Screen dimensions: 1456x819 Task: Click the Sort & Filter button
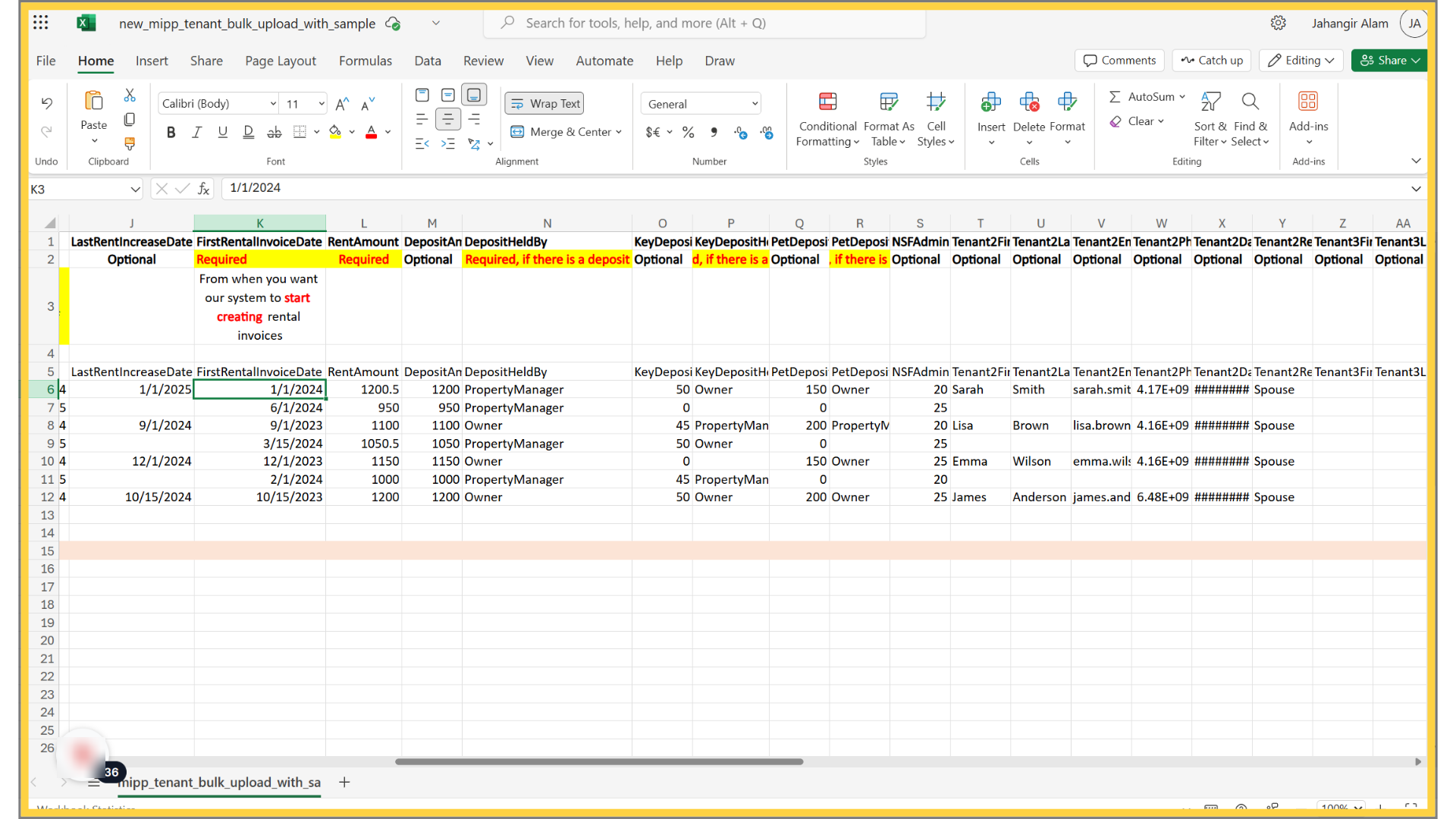pyautogui.click(x=1210, y=118)
